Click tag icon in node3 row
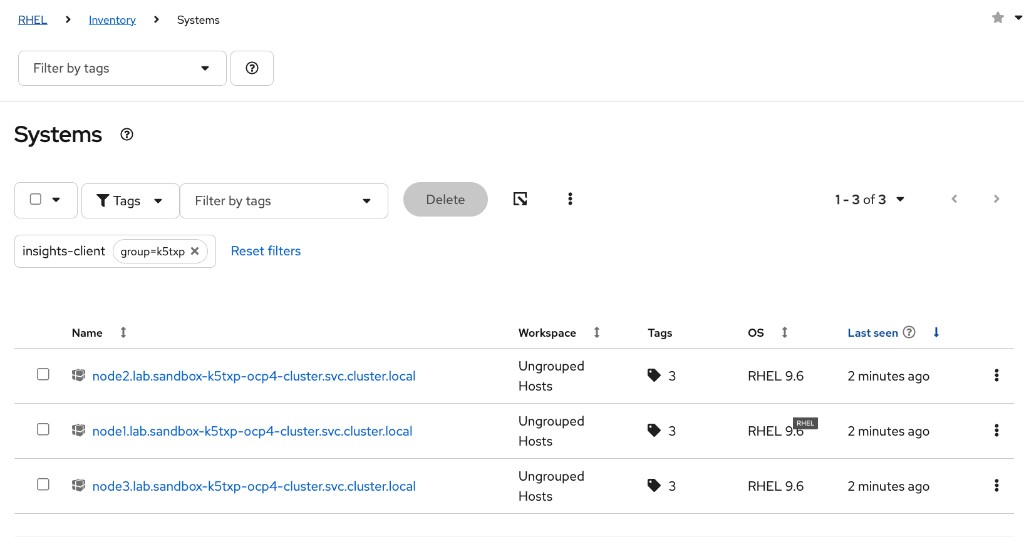This screenshot has height=537, width=1024. point(654,485)
